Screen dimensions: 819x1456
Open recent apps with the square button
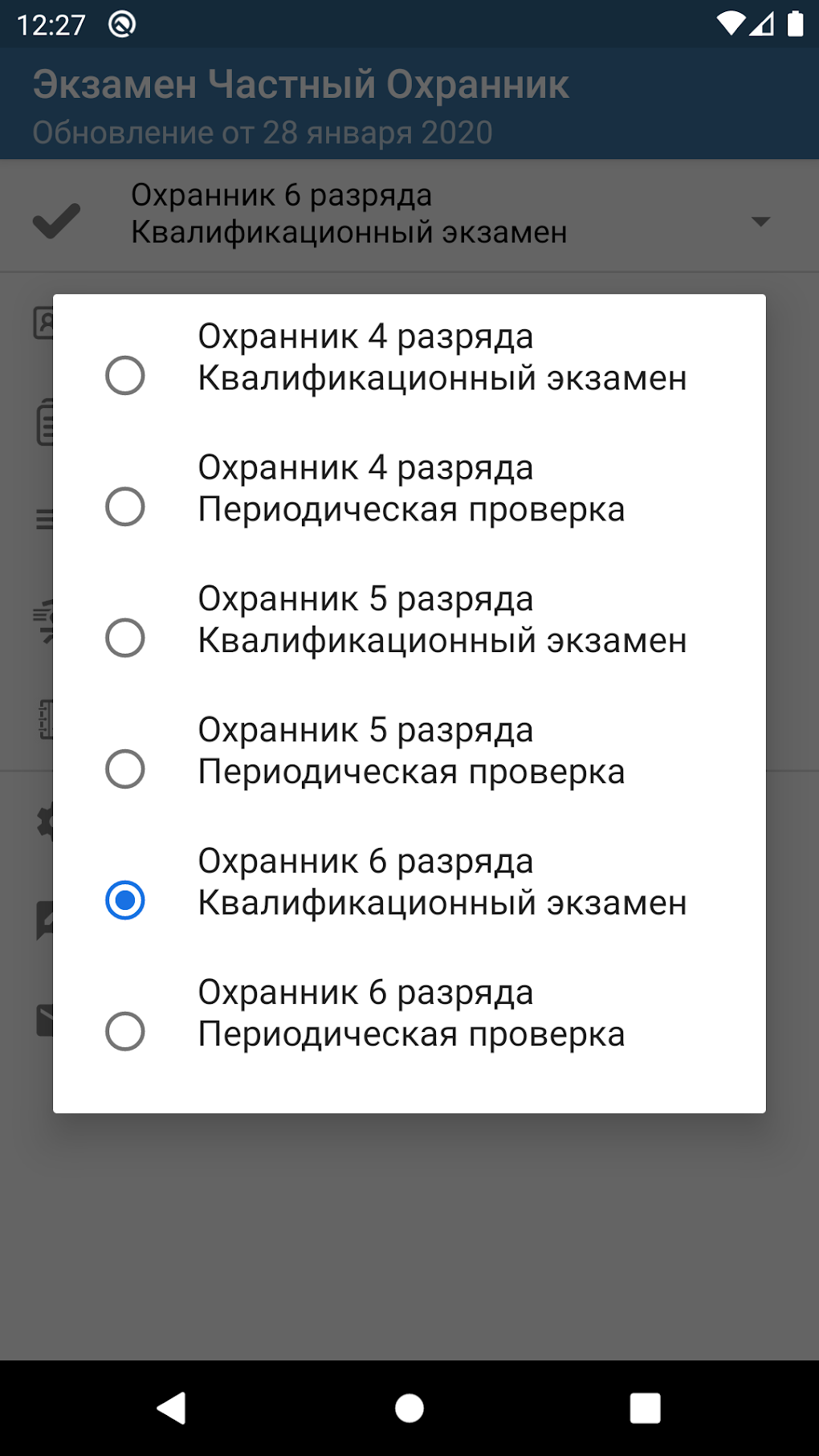645,1408
